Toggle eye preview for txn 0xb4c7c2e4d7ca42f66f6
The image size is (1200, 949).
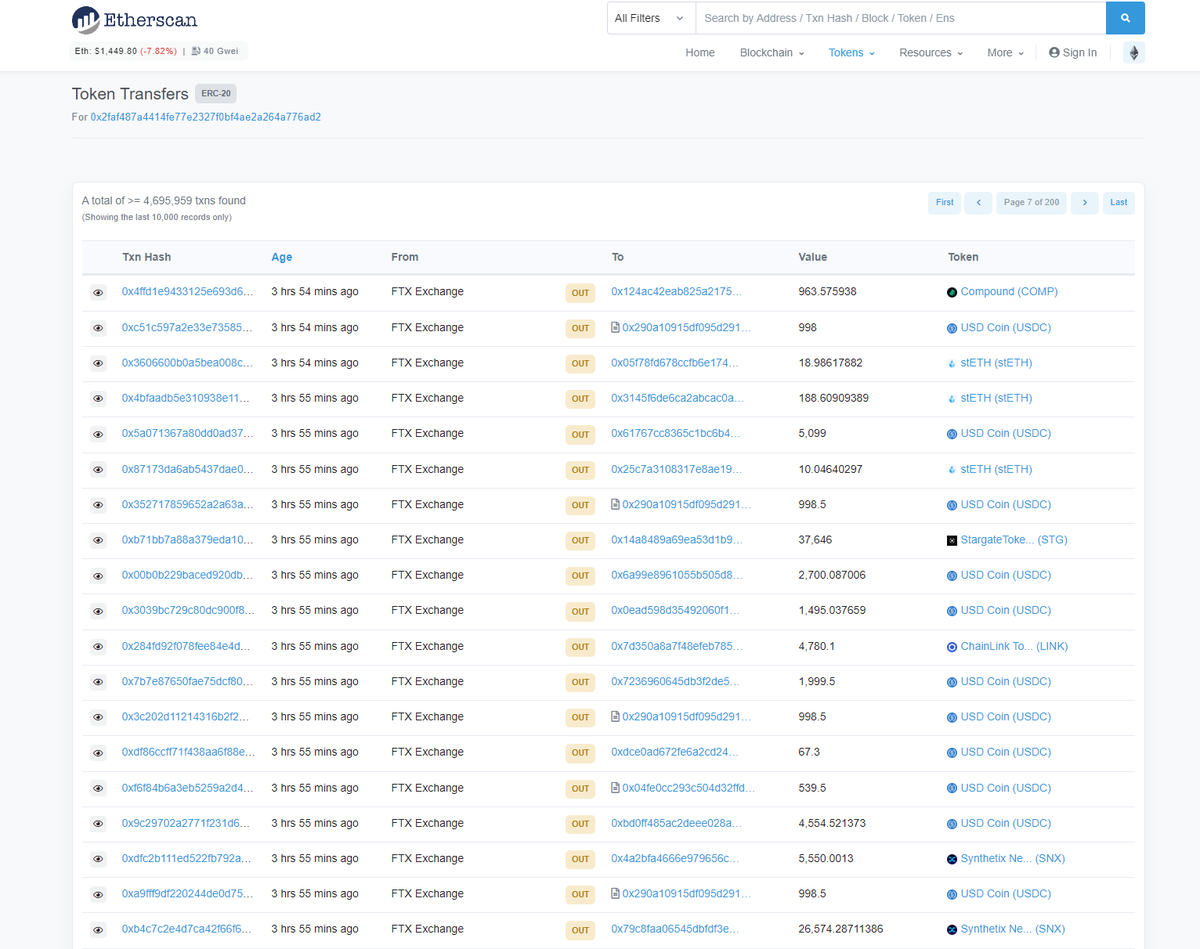click(x=98, y=930)
